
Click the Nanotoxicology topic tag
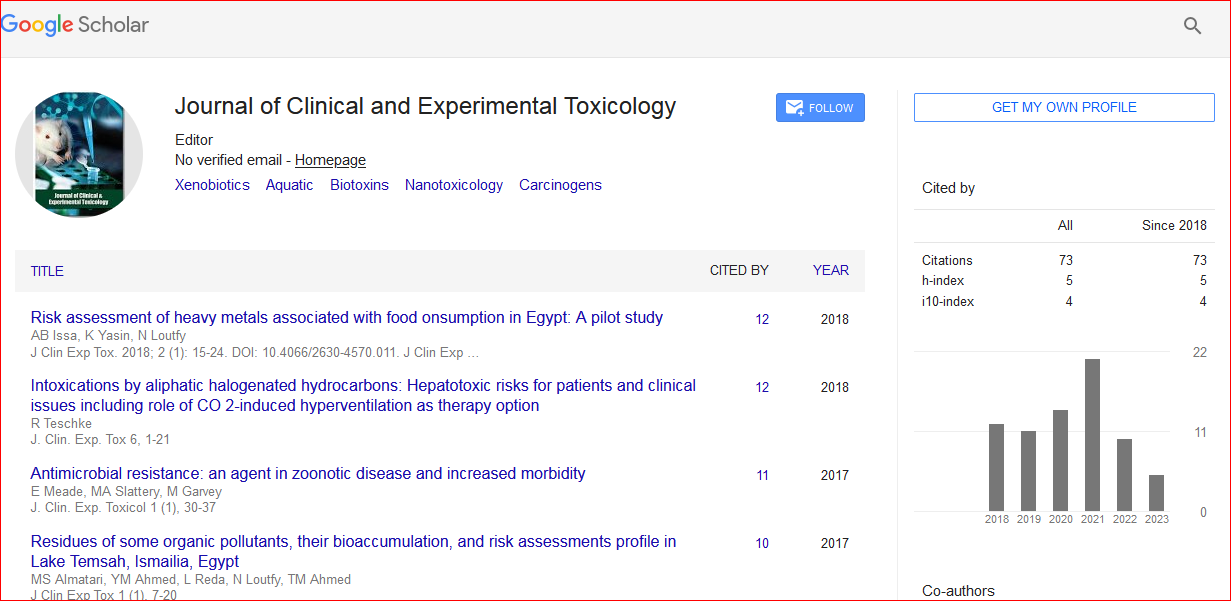click(453, 185)
